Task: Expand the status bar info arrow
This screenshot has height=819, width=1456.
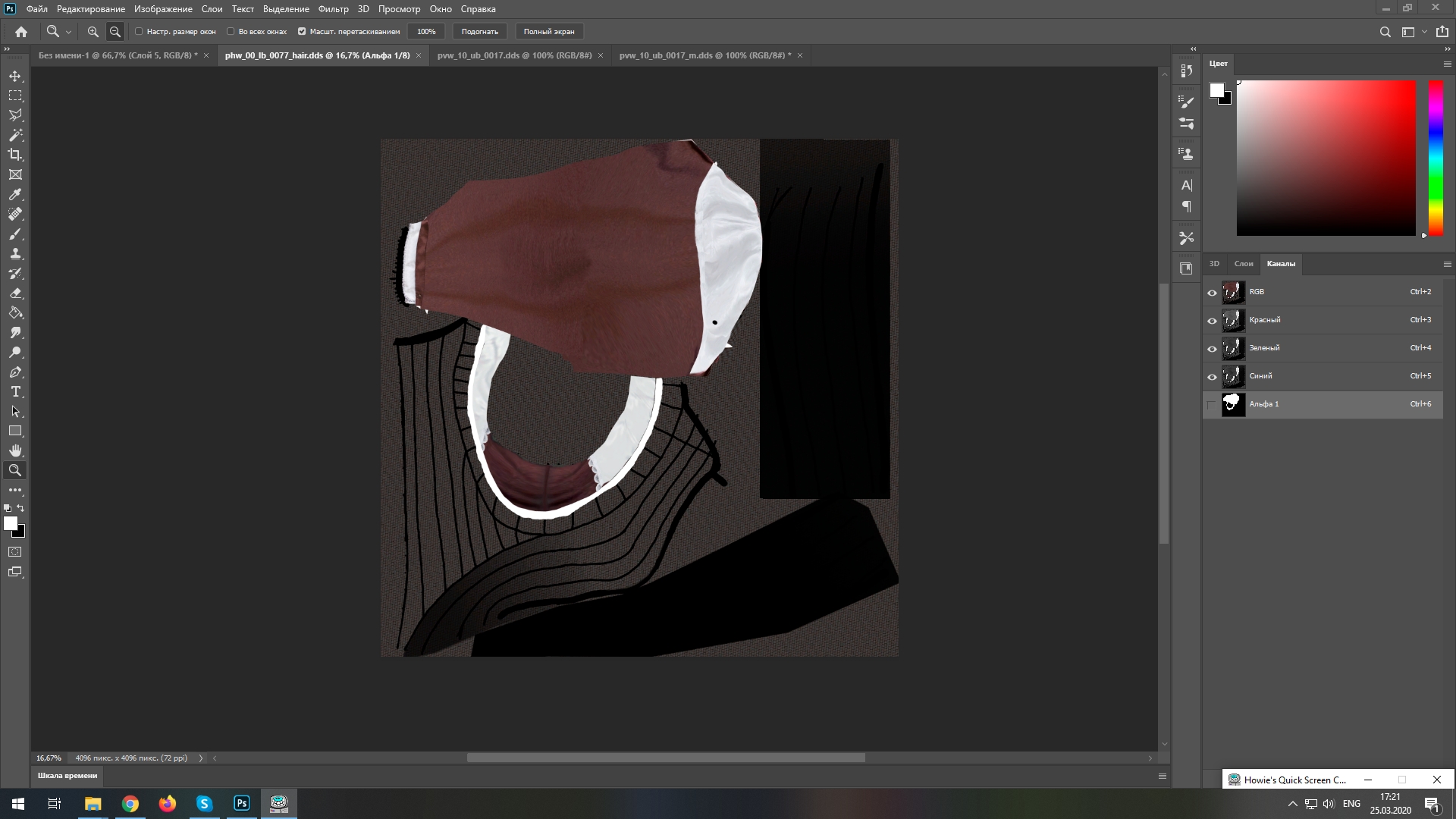Action: [x=201, y=758]
